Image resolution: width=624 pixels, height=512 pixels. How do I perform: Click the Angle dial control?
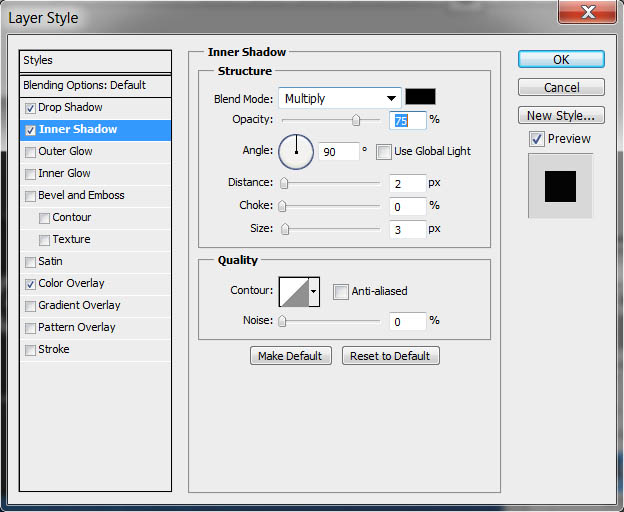(296, 152)
